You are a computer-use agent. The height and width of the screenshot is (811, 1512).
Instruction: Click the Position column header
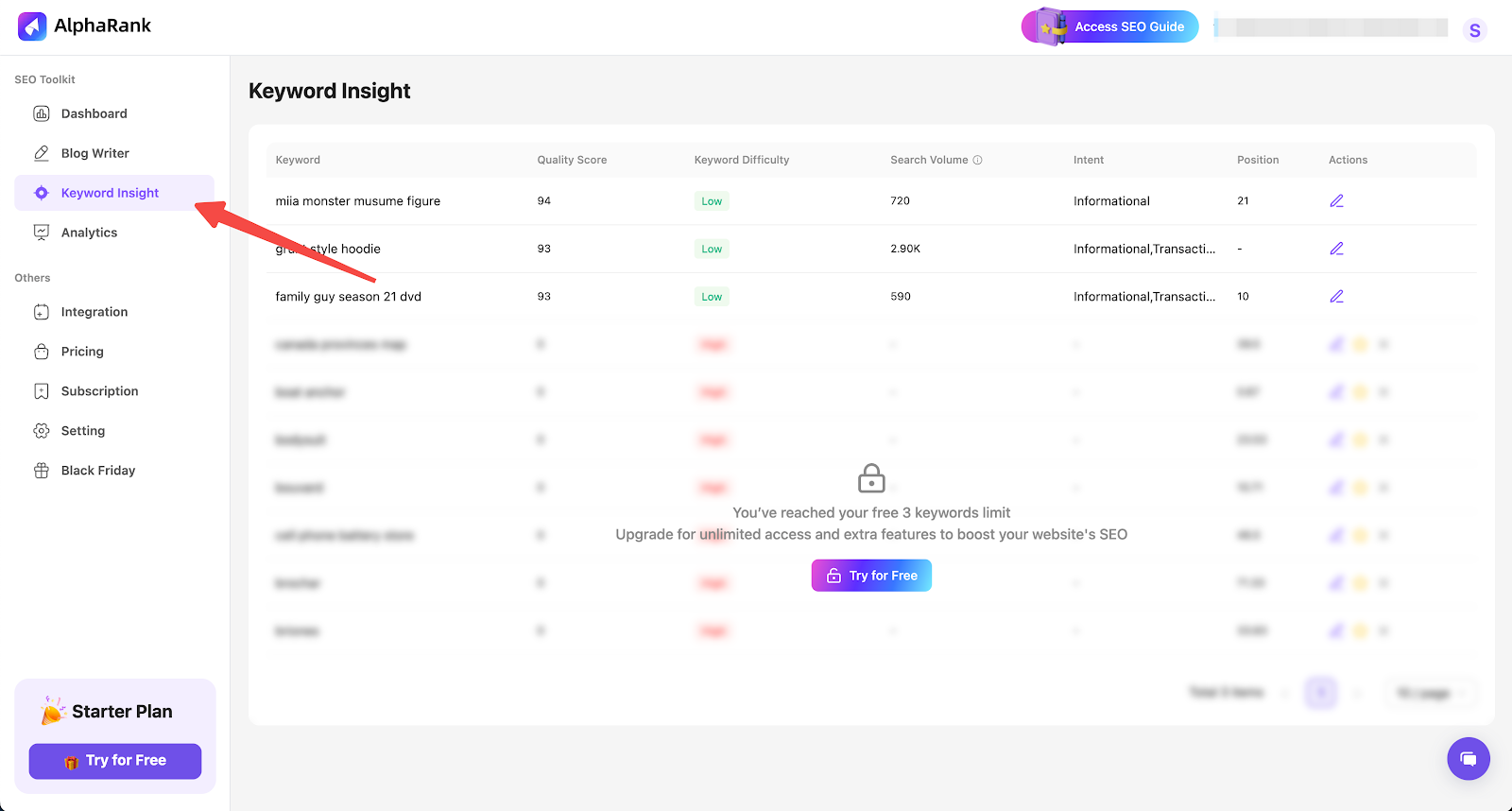click(x=1258, y=160)
